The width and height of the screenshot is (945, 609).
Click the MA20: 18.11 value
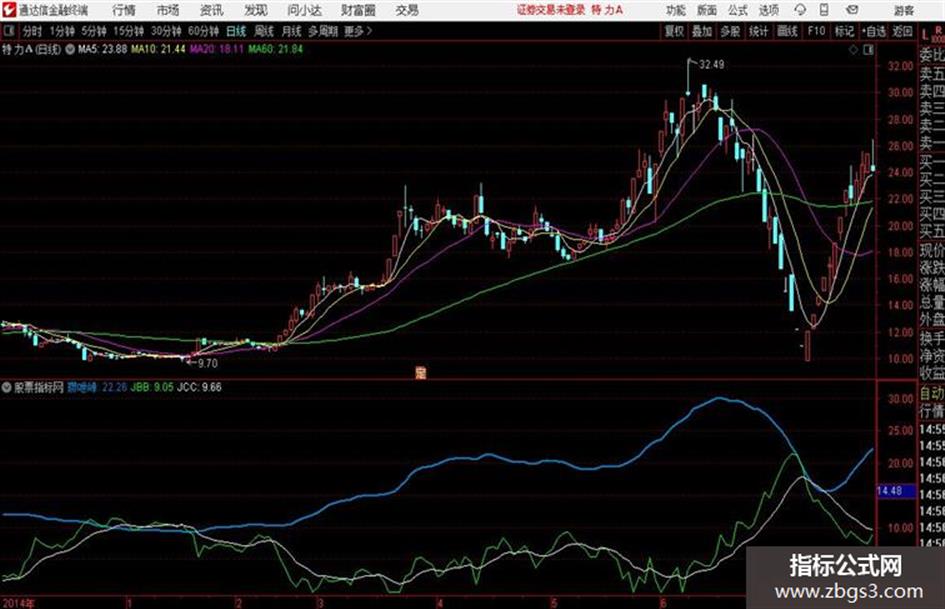[216, 49]
